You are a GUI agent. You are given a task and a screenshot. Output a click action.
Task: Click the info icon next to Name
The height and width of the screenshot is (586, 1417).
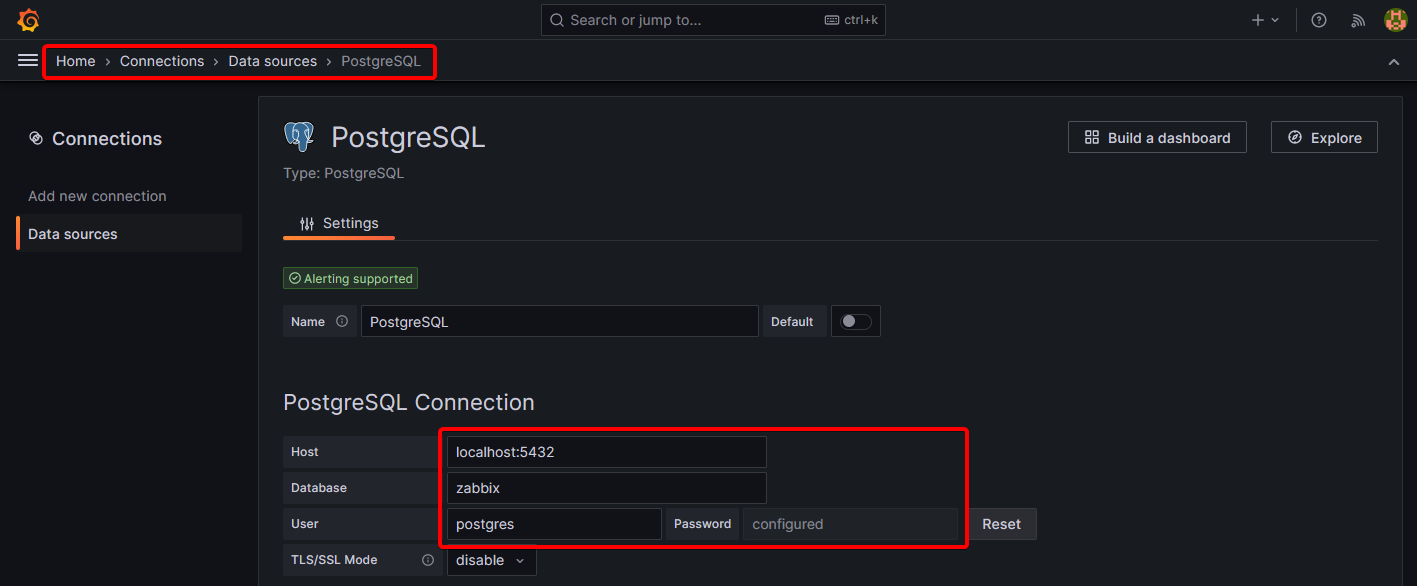tap(341, 321)
